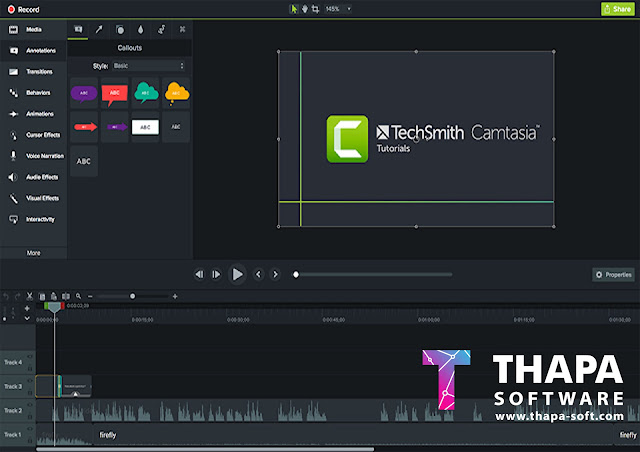Enable the crop tool above canvas
This screenshot has height=452, width=640.
coord(316,9)
